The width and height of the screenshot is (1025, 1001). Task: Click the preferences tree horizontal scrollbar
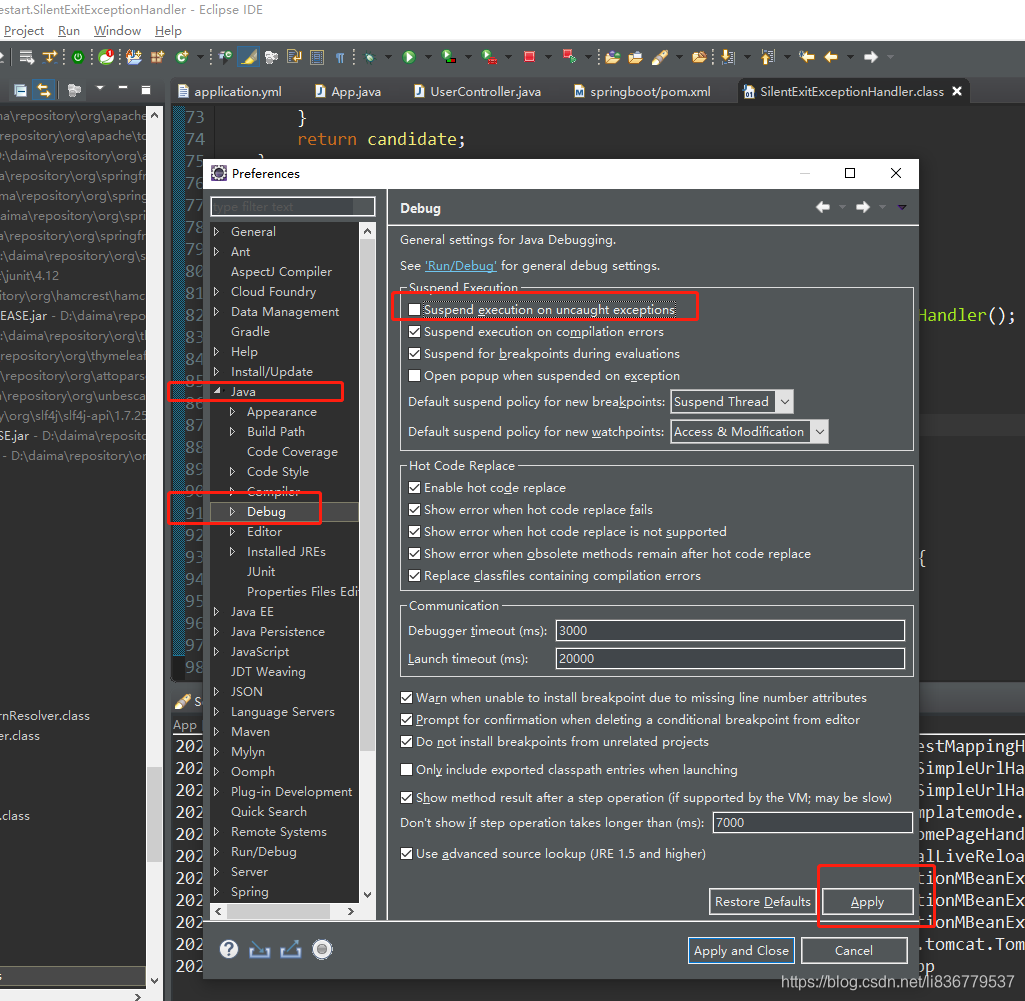[277, 911]
